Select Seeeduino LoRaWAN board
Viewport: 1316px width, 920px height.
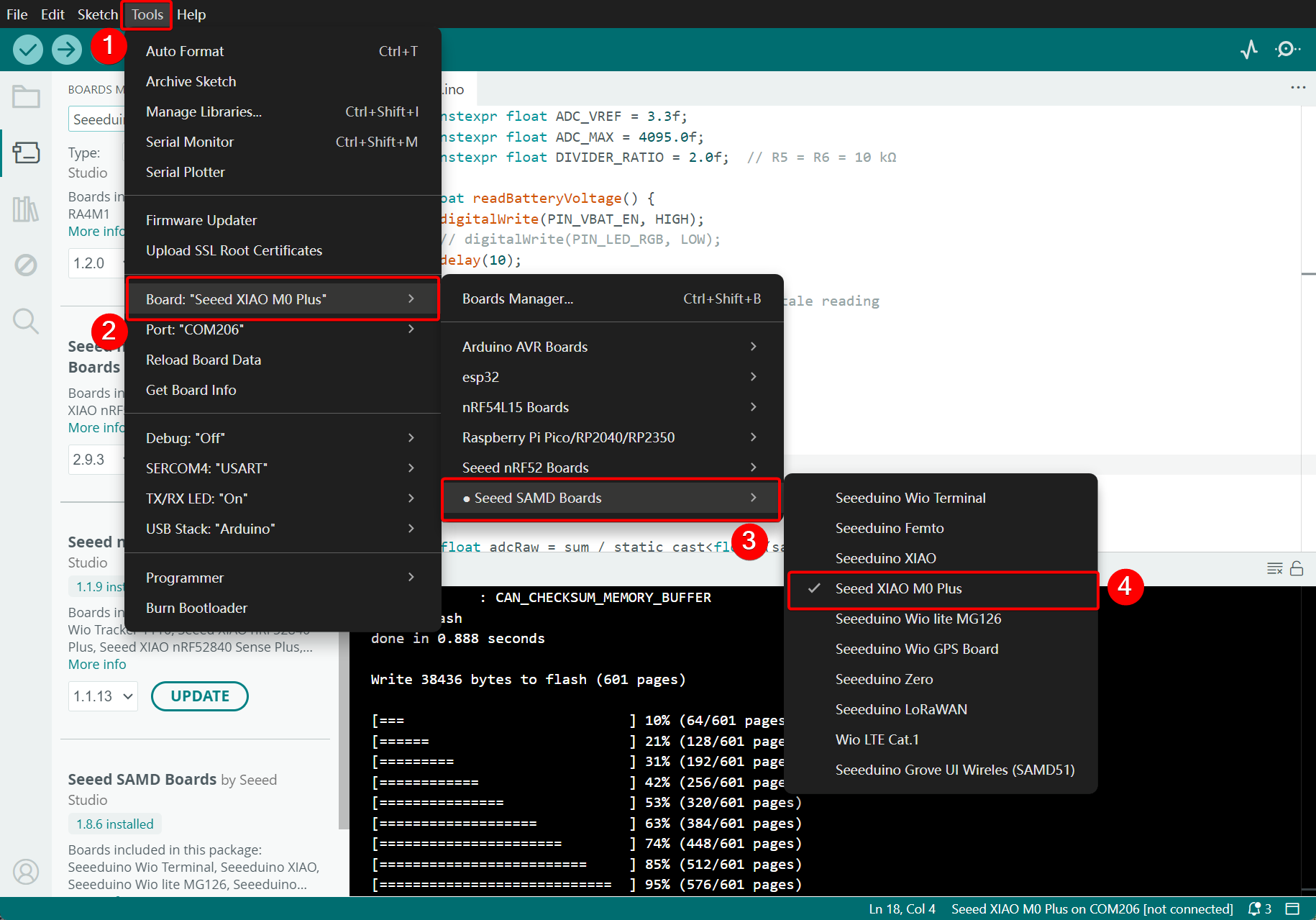click(x=941, y=709)
